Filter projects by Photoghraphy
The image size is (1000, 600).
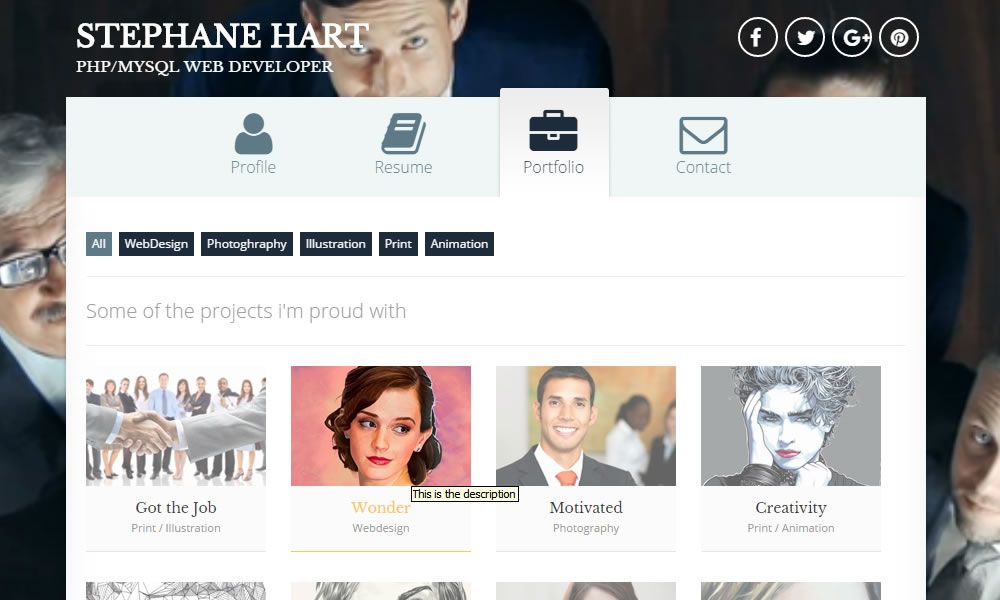click(247, 244)
